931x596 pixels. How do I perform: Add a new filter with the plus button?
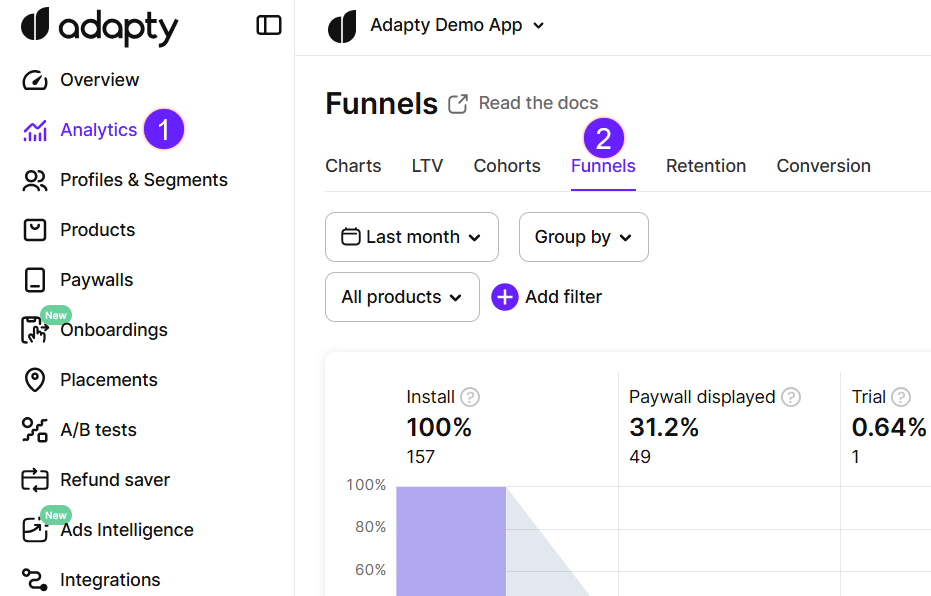[505, 297]
